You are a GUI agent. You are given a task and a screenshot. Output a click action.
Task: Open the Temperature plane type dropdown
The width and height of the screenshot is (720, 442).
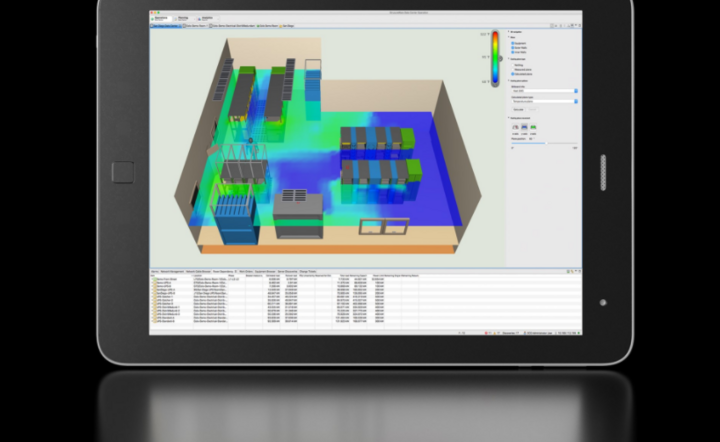coord(545,101)
